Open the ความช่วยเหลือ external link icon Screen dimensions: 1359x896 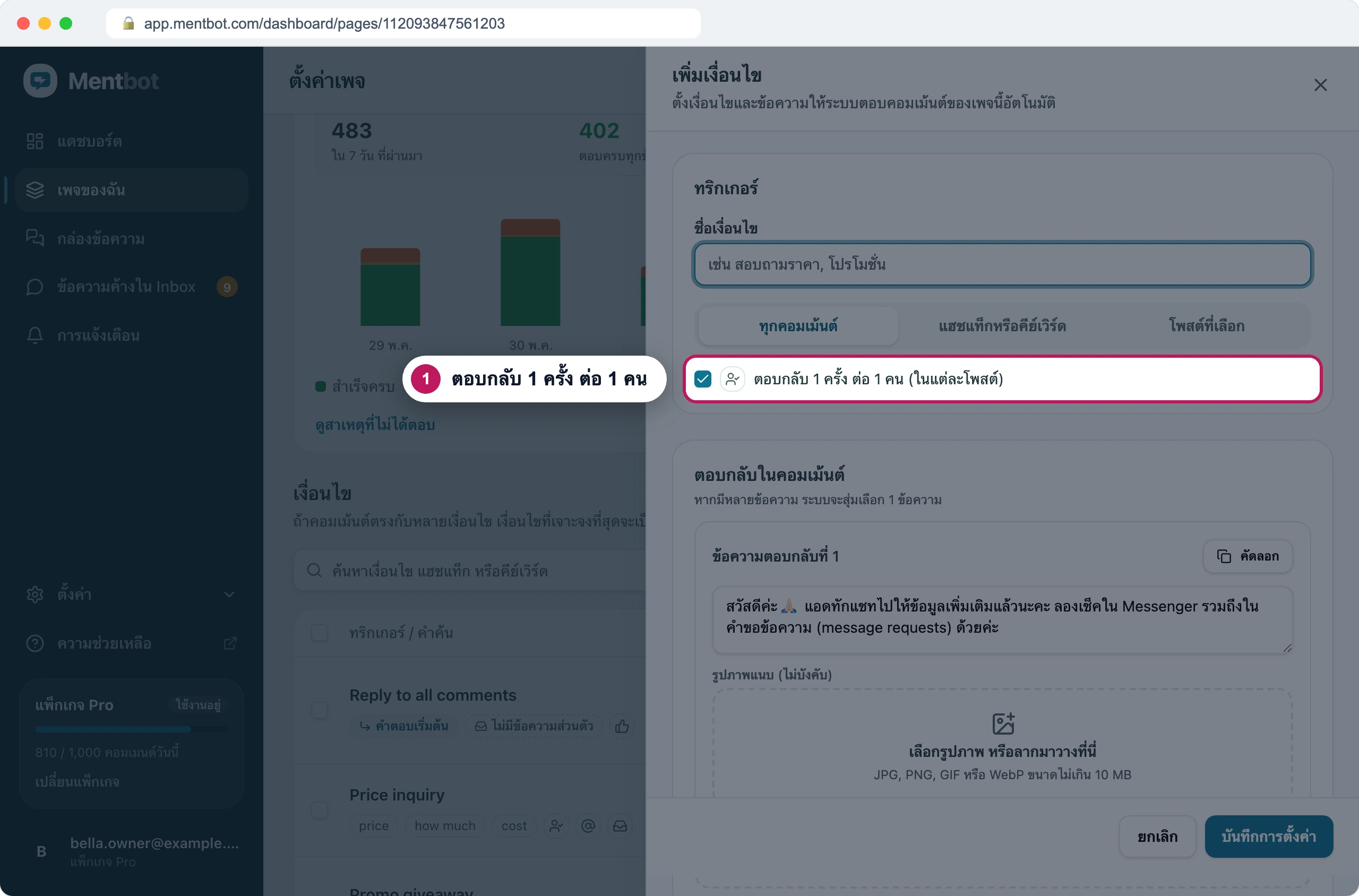[x=230, y=643]
